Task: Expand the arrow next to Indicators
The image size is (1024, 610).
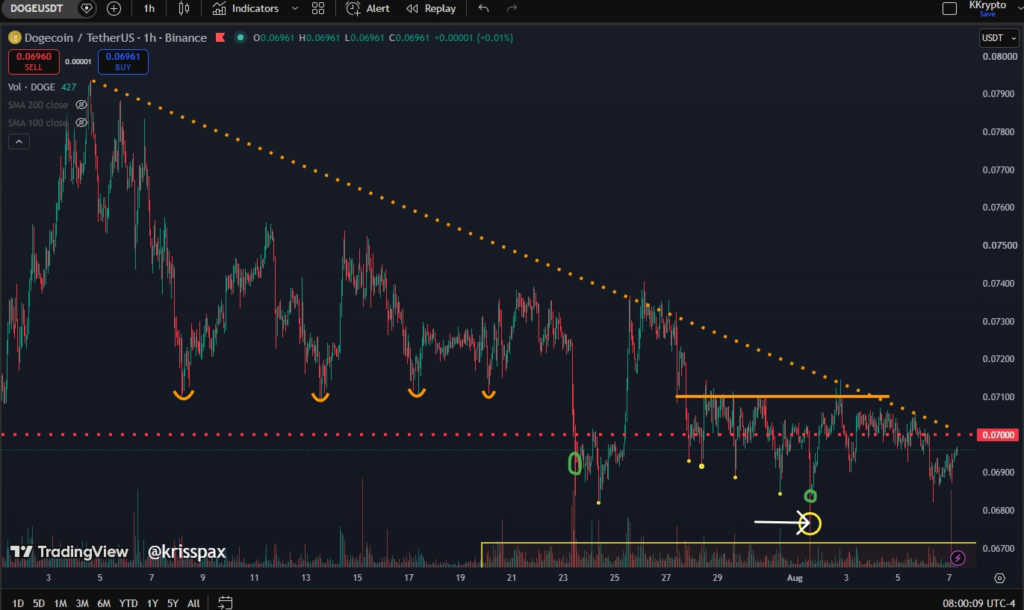Action: pyautogui.click(x=295, y=8)
